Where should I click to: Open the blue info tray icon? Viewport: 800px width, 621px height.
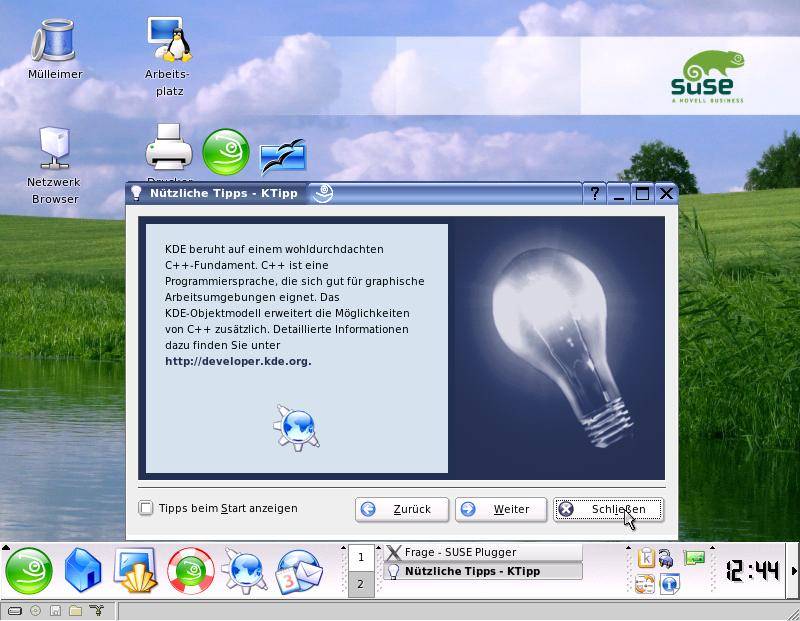coord(669,584)
